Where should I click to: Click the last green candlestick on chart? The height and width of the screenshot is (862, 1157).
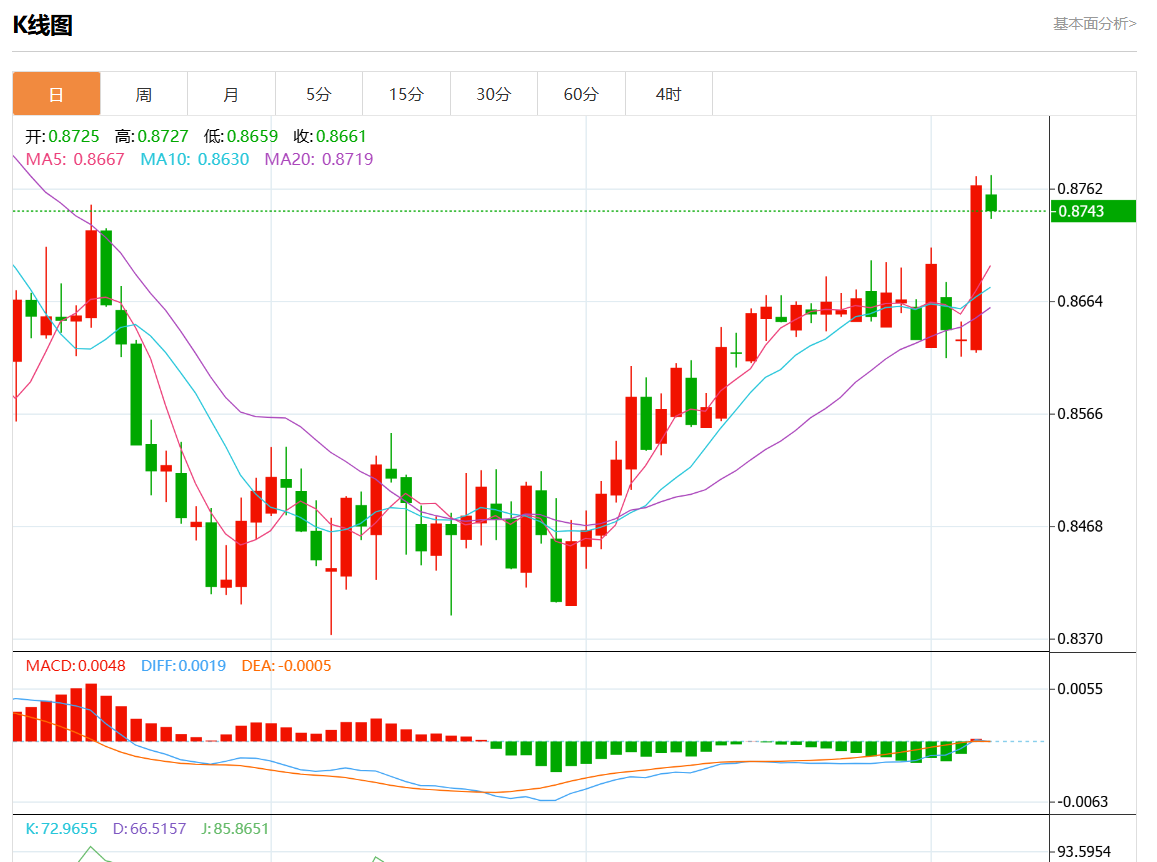[991, 202]
